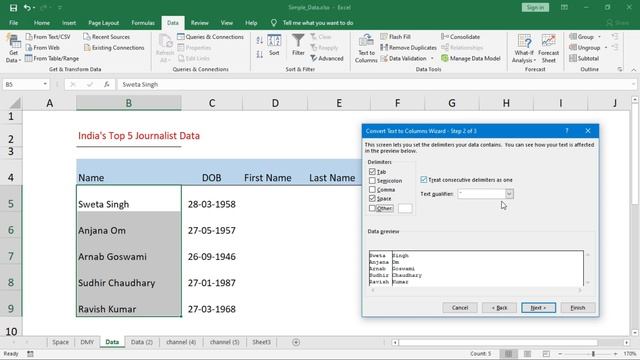Check the Comma delimiter checkbox
The height and width of the screenshot is (360, 640).
(x=372, y=189)
